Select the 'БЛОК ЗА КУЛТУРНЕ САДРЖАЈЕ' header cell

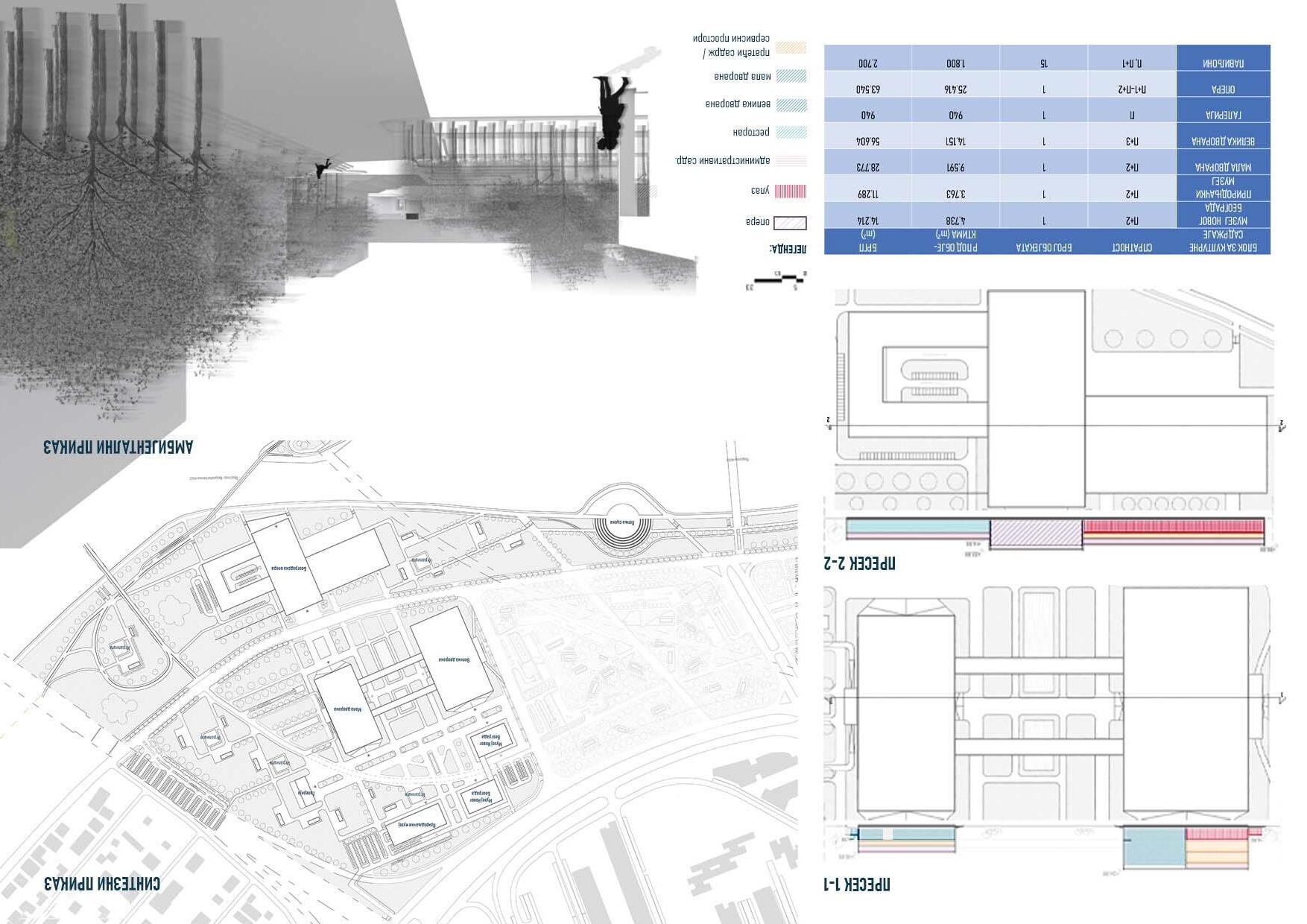click(x=1224, y=241)
